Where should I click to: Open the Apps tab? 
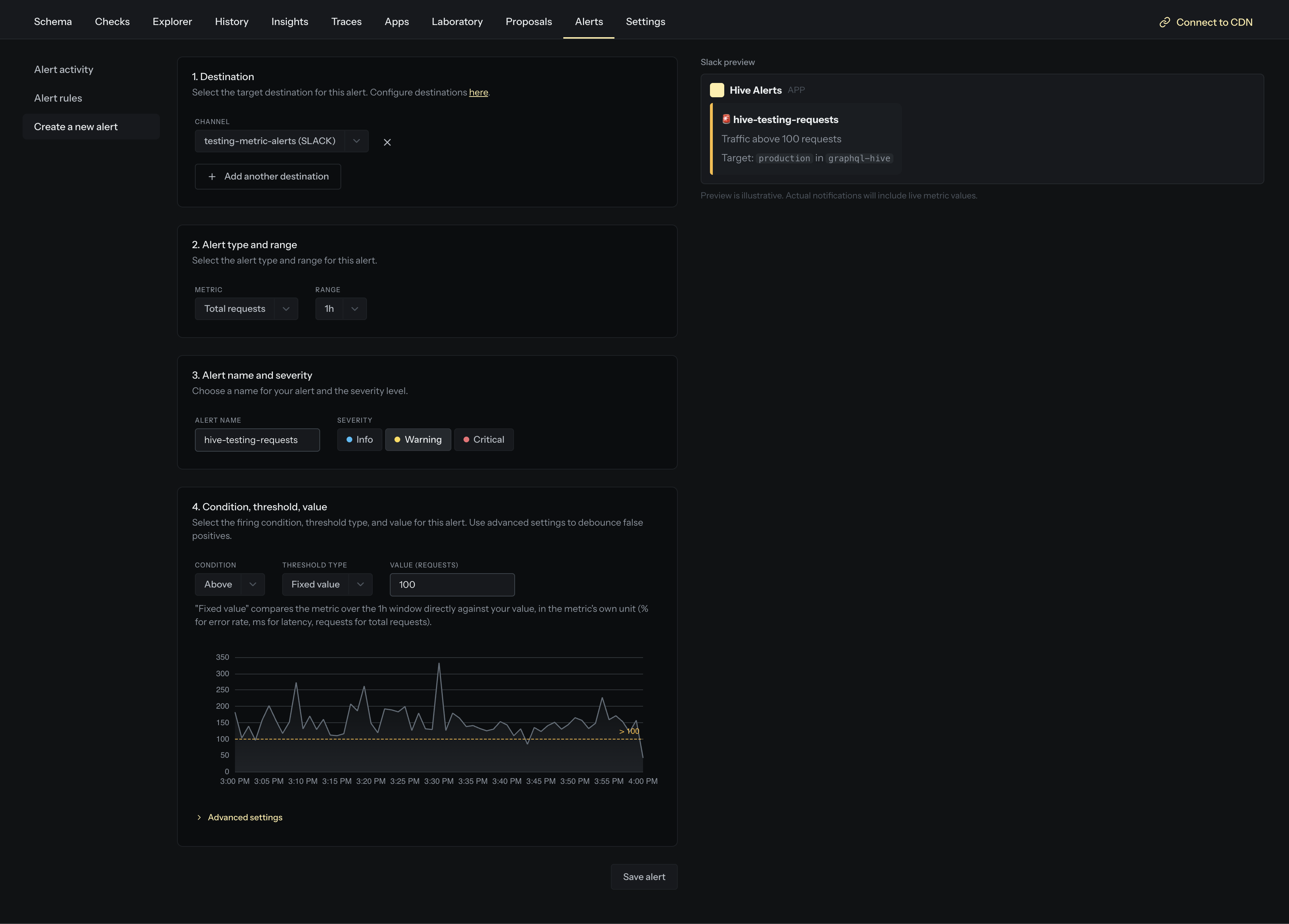397,21
